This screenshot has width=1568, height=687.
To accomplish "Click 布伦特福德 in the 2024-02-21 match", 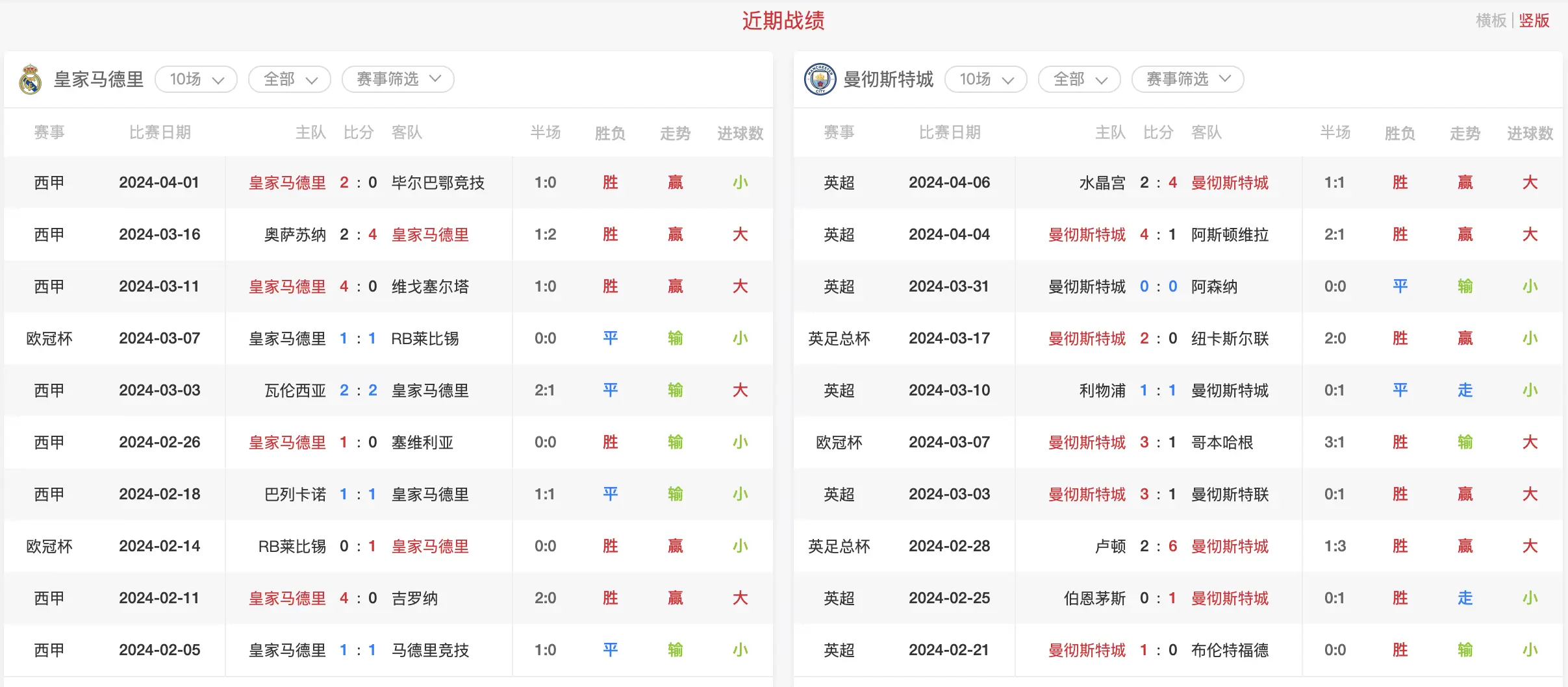I will coord(1230,650).
